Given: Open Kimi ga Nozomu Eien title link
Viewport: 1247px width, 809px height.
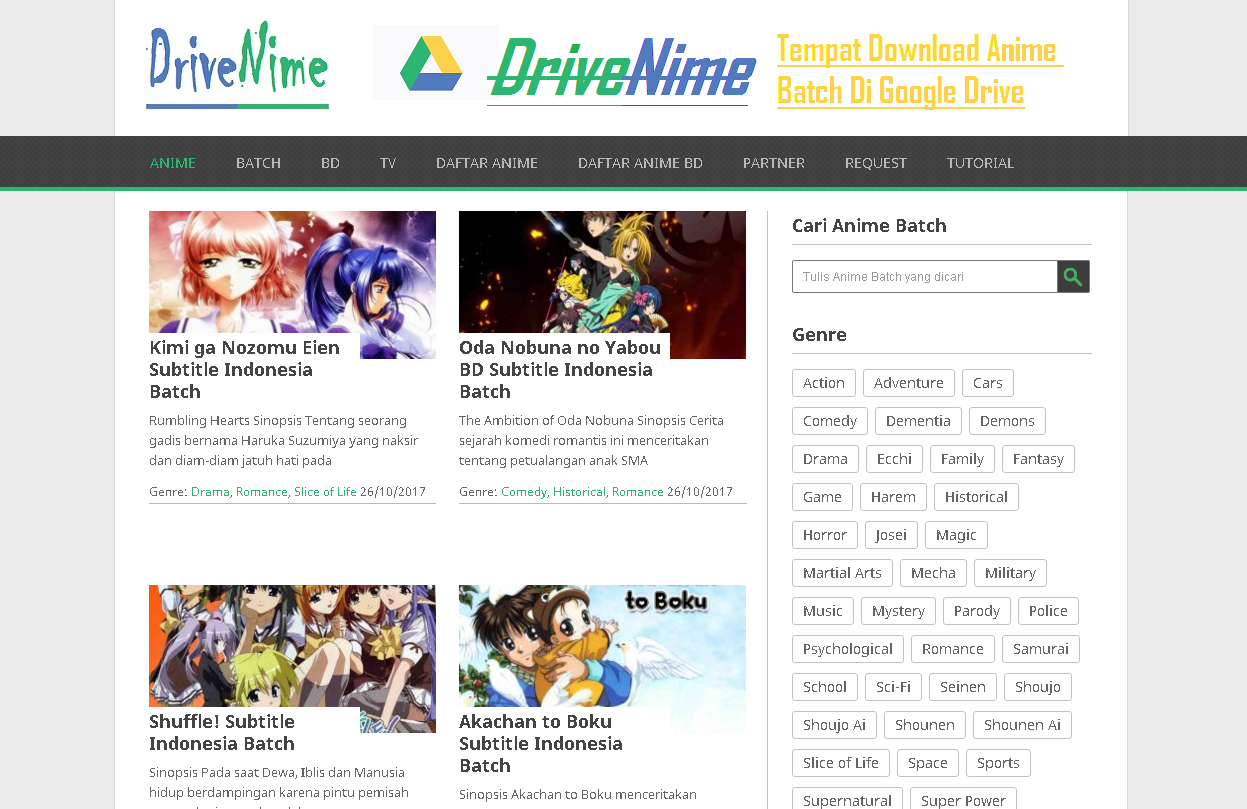Looking at the screenshot, I should point(244,370).
